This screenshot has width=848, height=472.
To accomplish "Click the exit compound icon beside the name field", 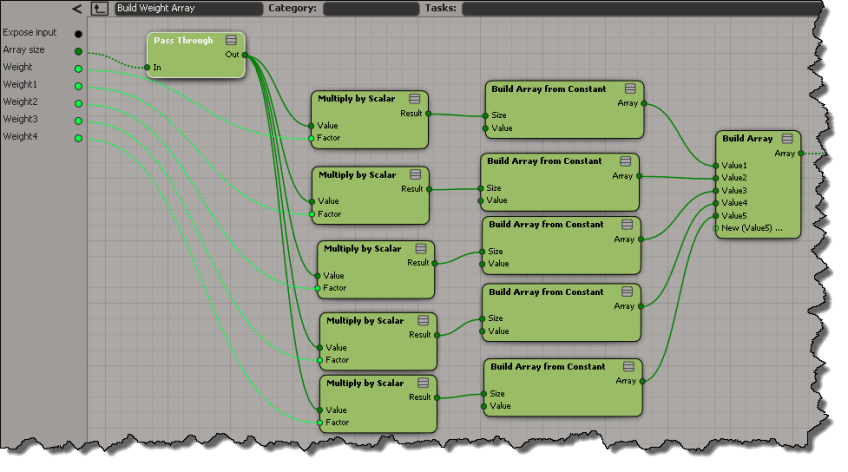I will tap(99, 8).
